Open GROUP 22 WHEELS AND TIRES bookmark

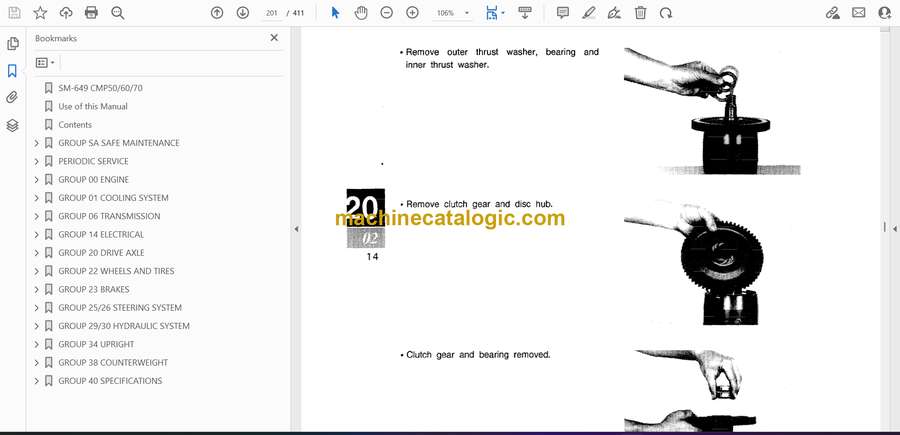click(x=117, y=271)
